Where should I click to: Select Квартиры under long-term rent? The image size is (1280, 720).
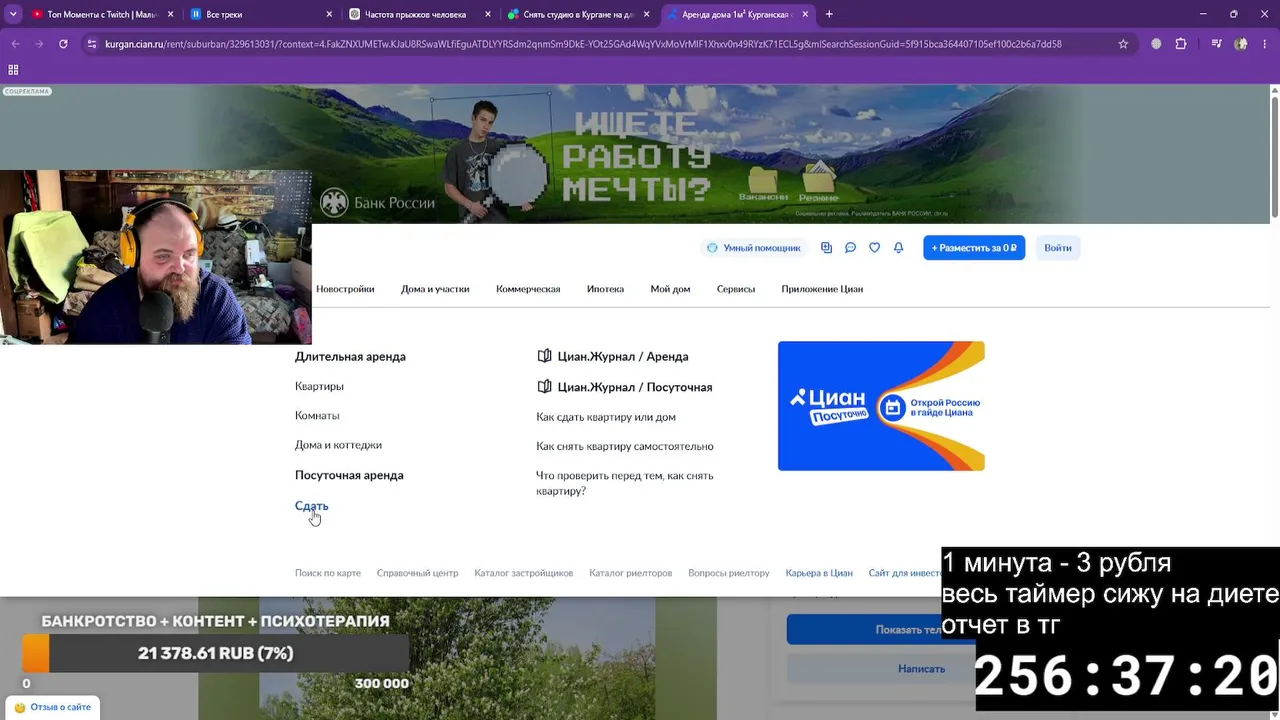click(x=319, y=386)
